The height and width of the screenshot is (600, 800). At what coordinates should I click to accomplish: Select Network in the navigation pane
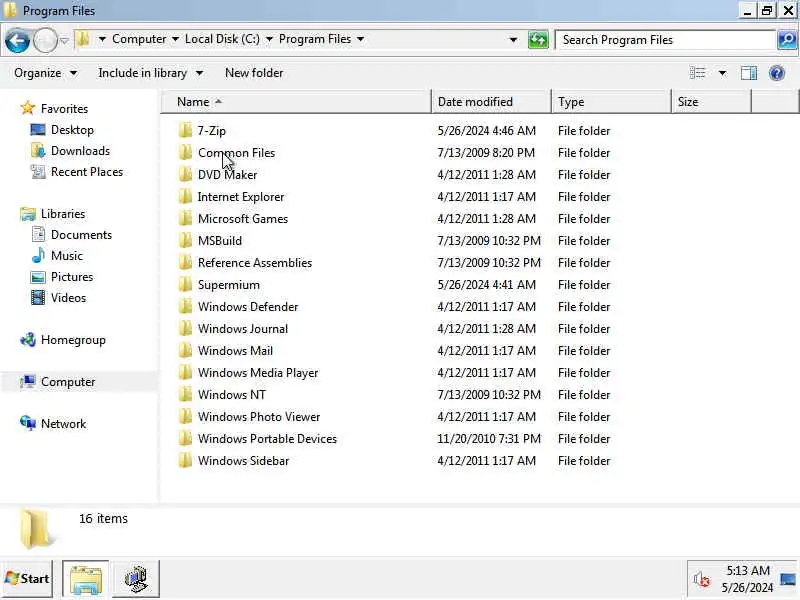63,423
